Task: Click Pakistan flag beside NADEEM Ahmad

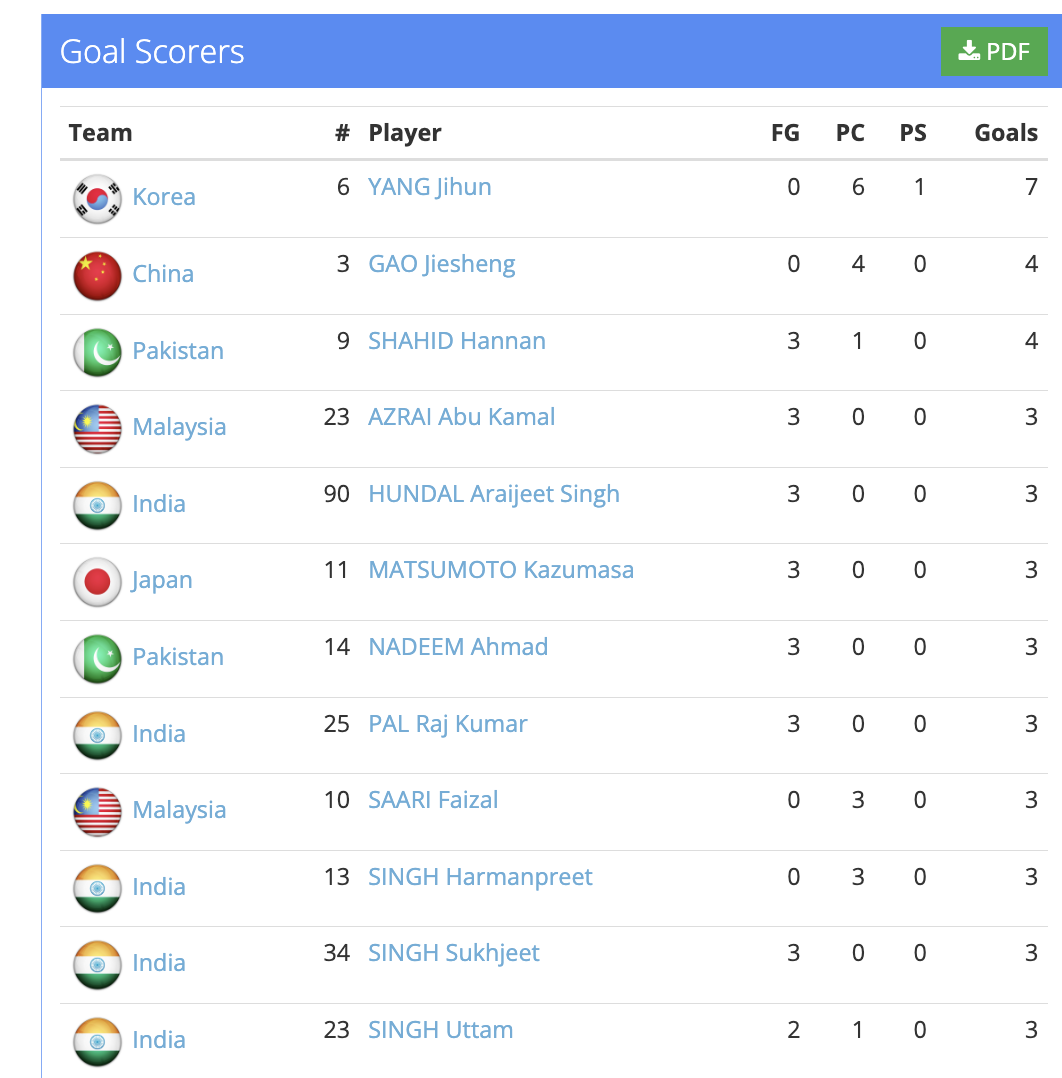Action: [97, 658]
